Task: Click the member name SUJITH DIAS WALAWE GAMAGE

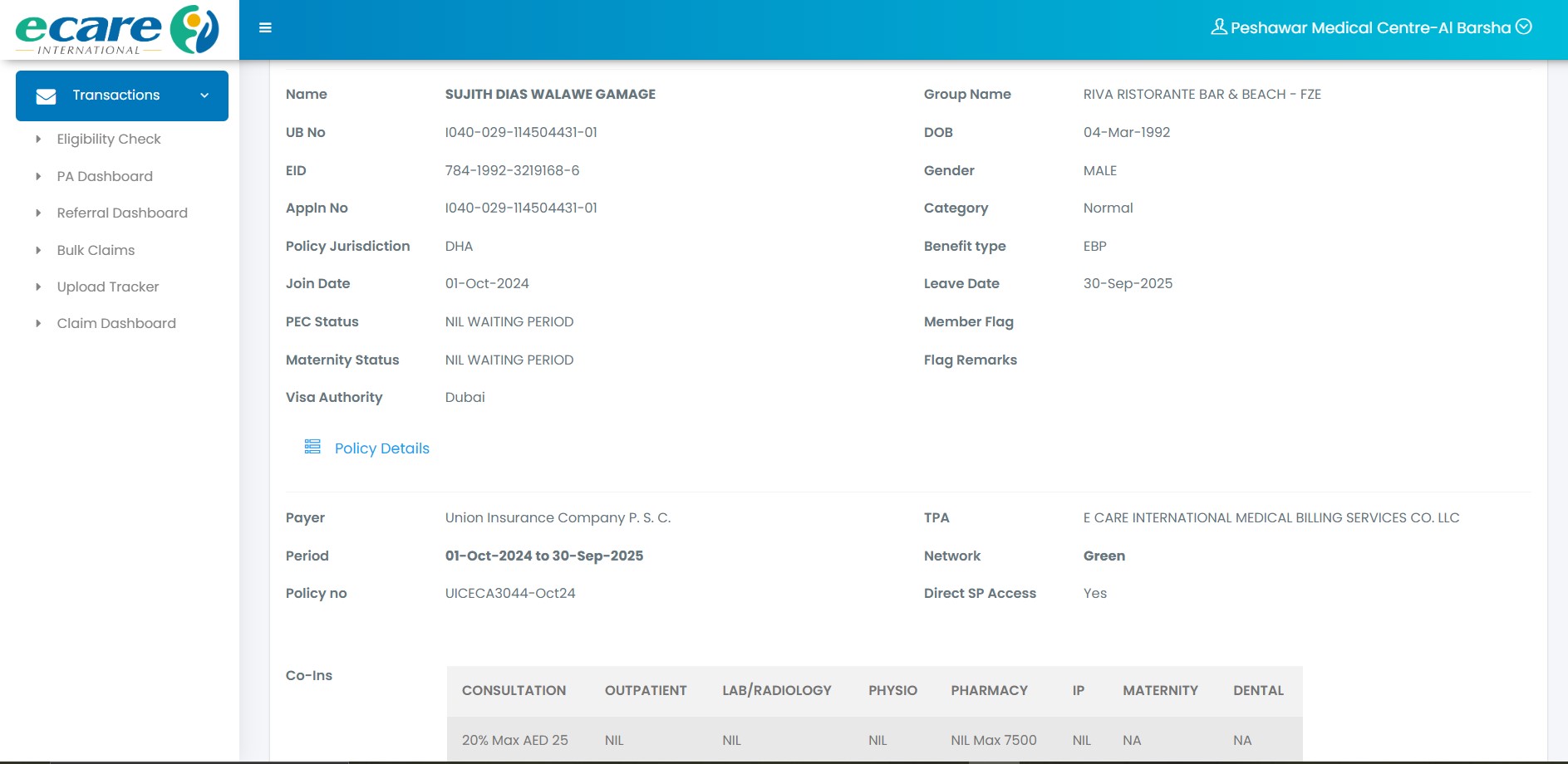Action: click(550, 95)
